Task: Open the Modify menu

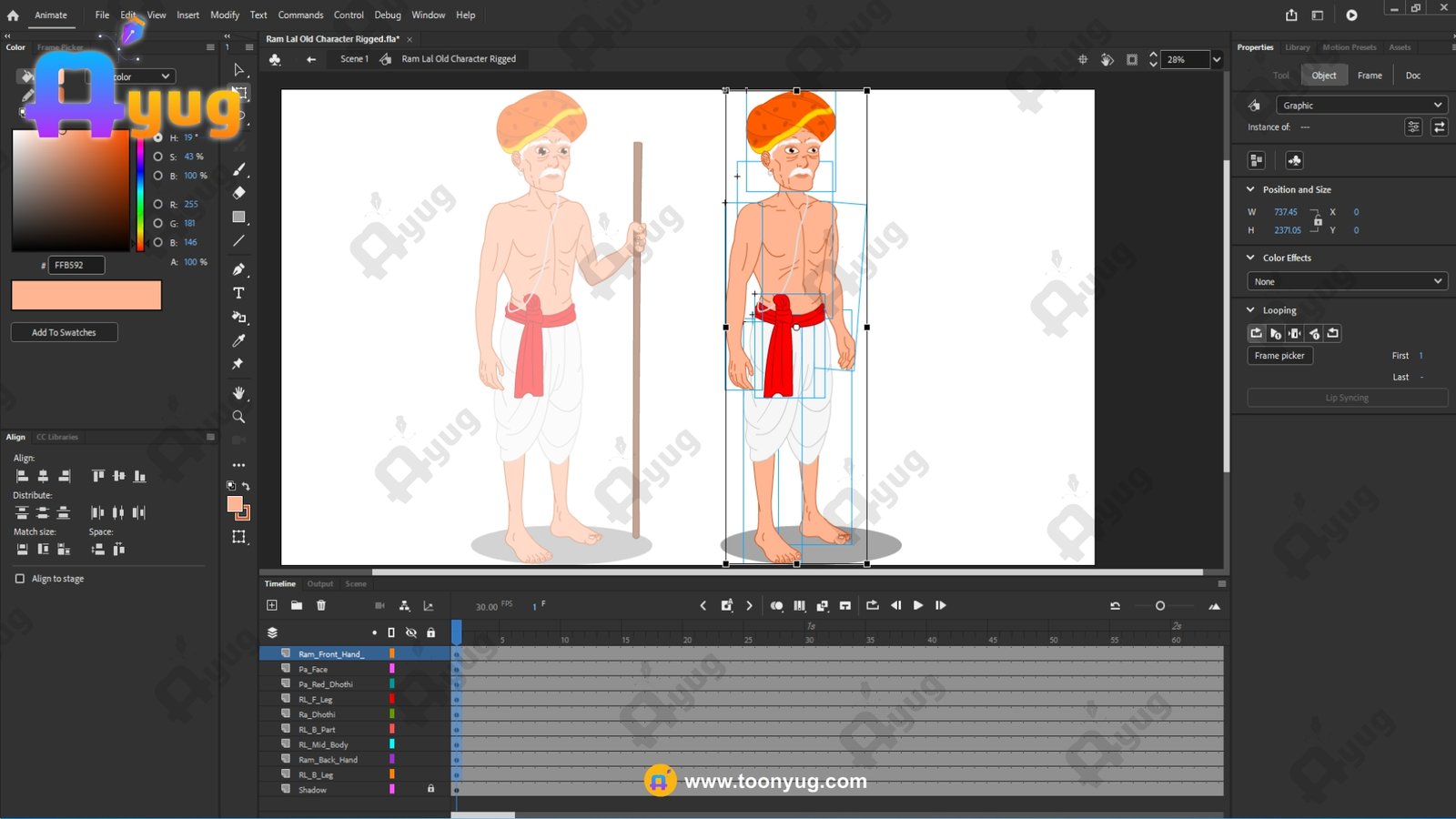Action: [225, 15]
